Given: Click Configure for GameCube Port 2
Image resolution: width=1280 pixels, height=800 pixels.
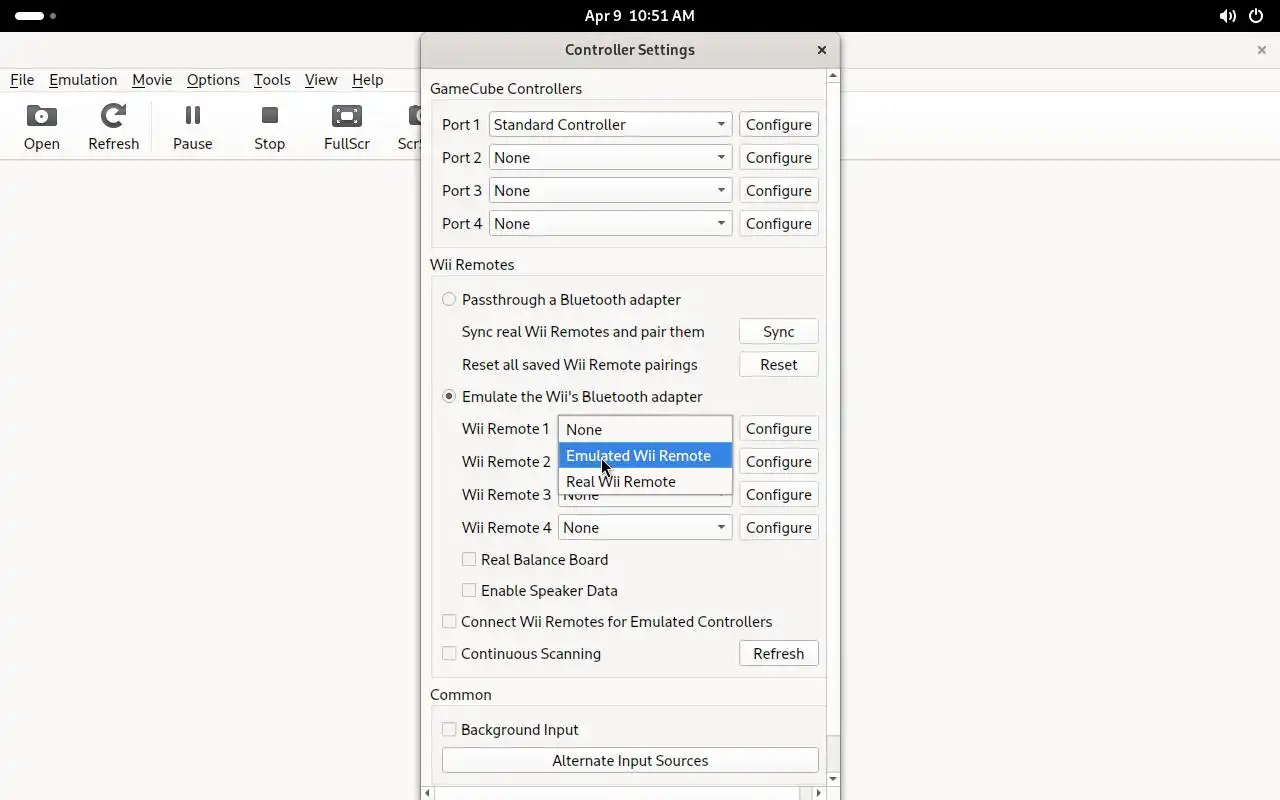Looking at the screenshot, I should [779, 157].
